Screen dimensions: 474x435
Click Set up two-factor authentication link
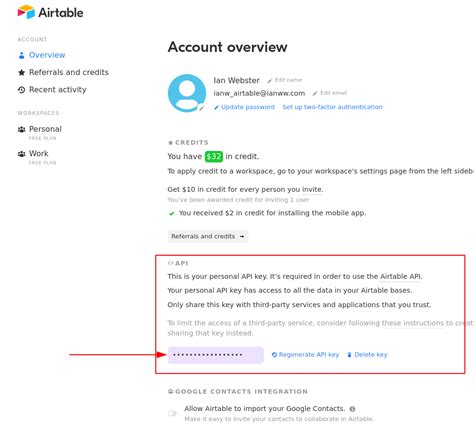pyautogui.click(x=332, y=107)
